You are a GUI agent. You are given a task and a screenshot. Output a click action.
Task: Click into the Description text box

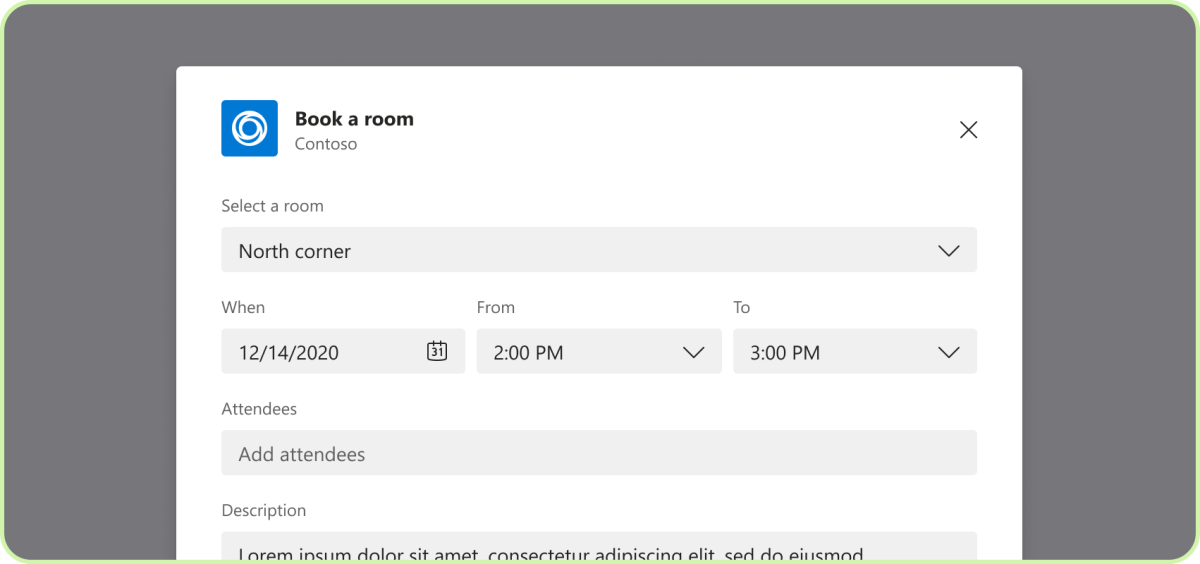598,548
